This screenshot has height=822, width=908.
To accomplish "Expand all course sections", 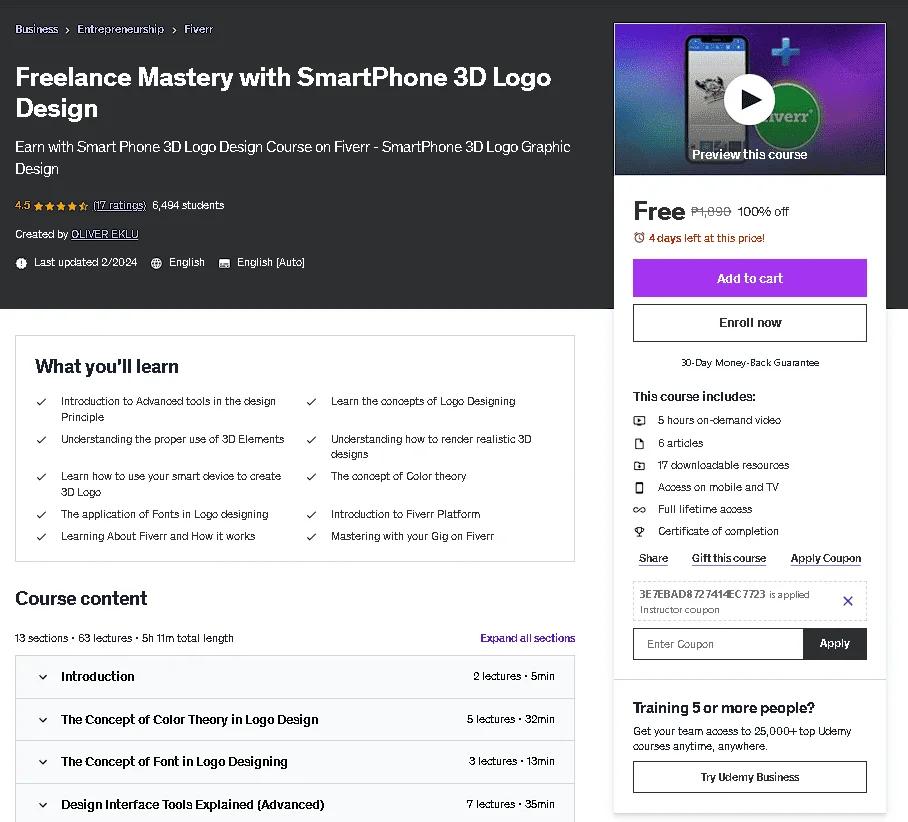I will click(x=528, y=638).
